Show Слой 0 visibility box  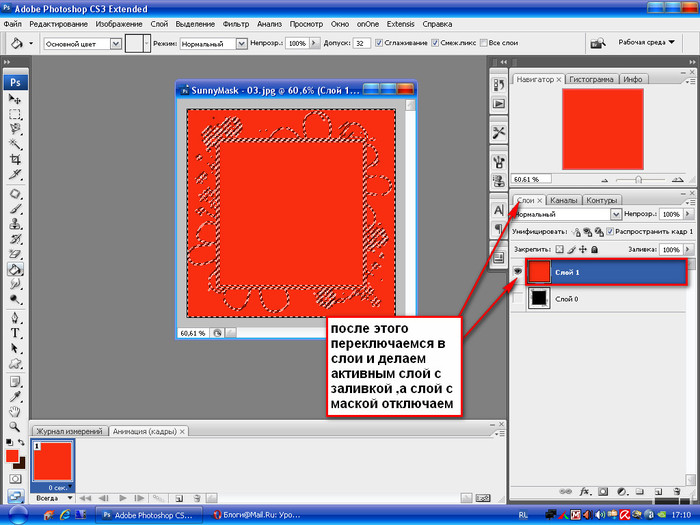pos(517,299)
